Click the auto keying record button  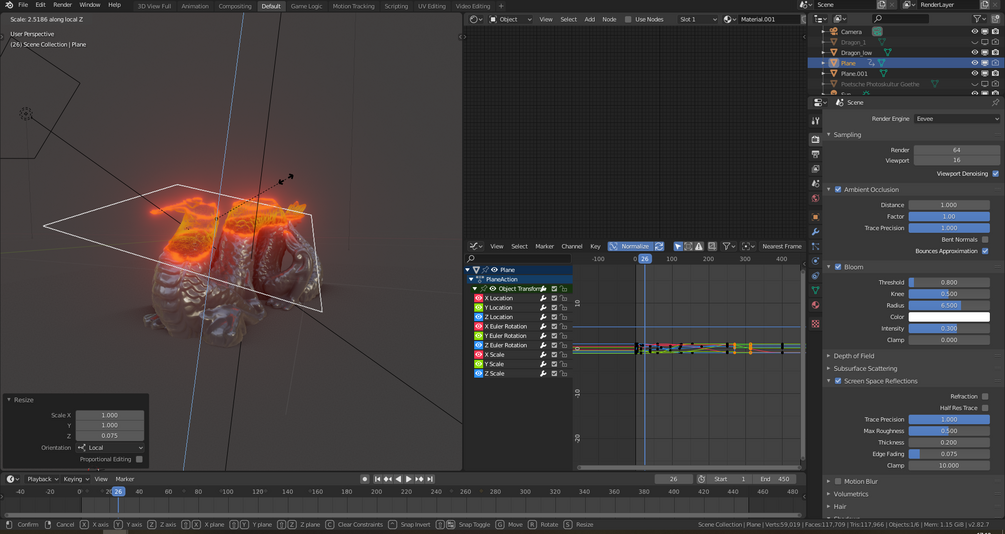[x=365, y=479]
